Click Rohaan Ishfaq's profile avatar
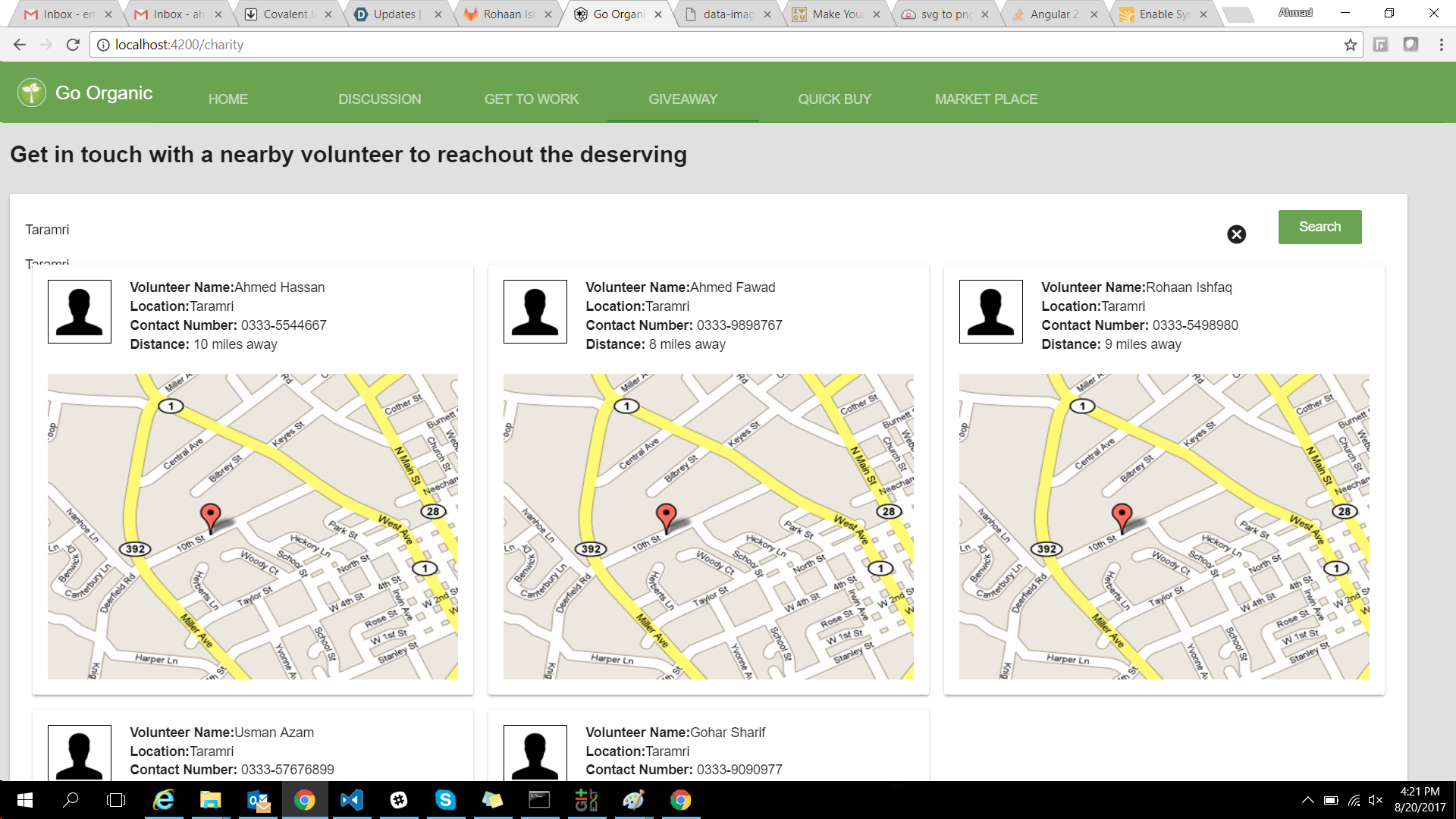The width and height of the screenshot is (1456, 819). [x=990, y=312]
